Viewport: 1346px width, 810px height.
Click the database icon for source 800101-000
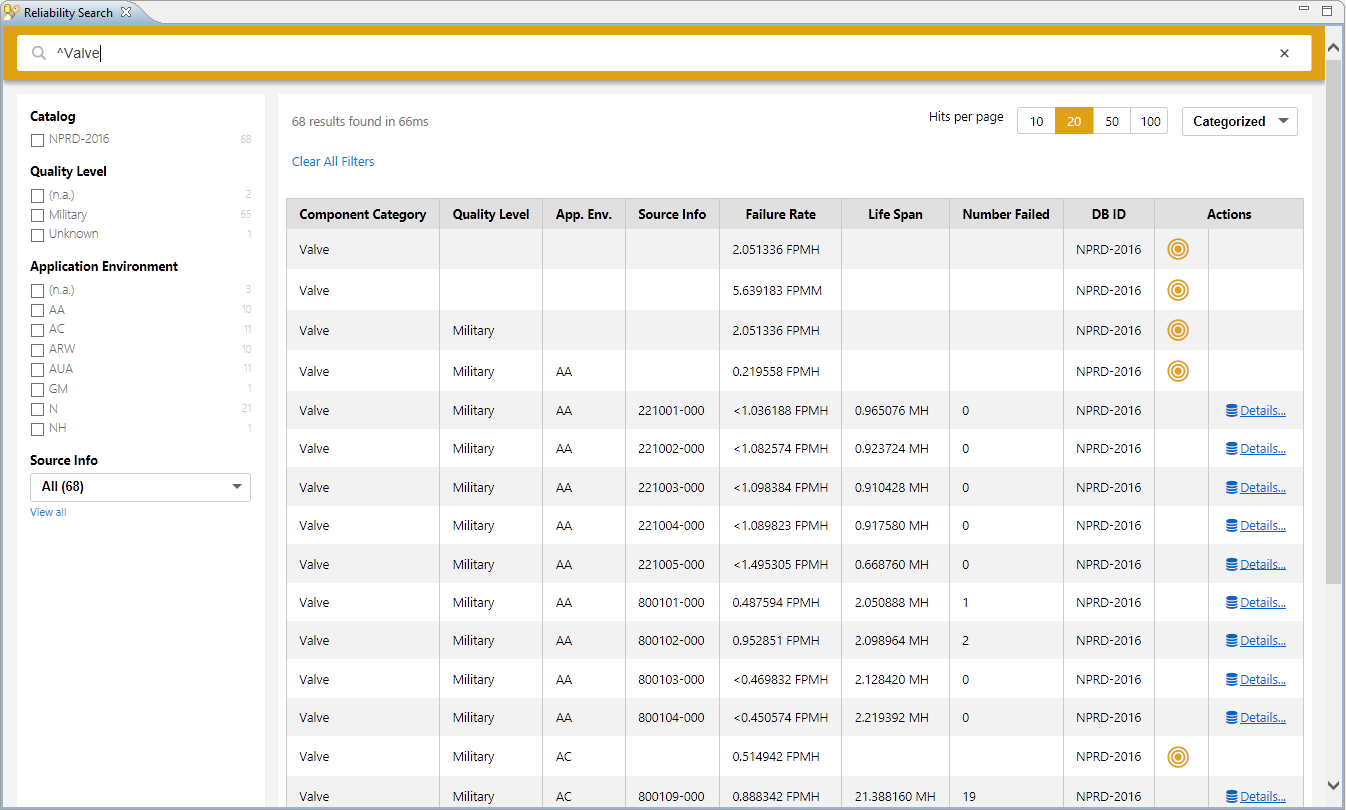pyautogui.click(x=1231, y=603)
